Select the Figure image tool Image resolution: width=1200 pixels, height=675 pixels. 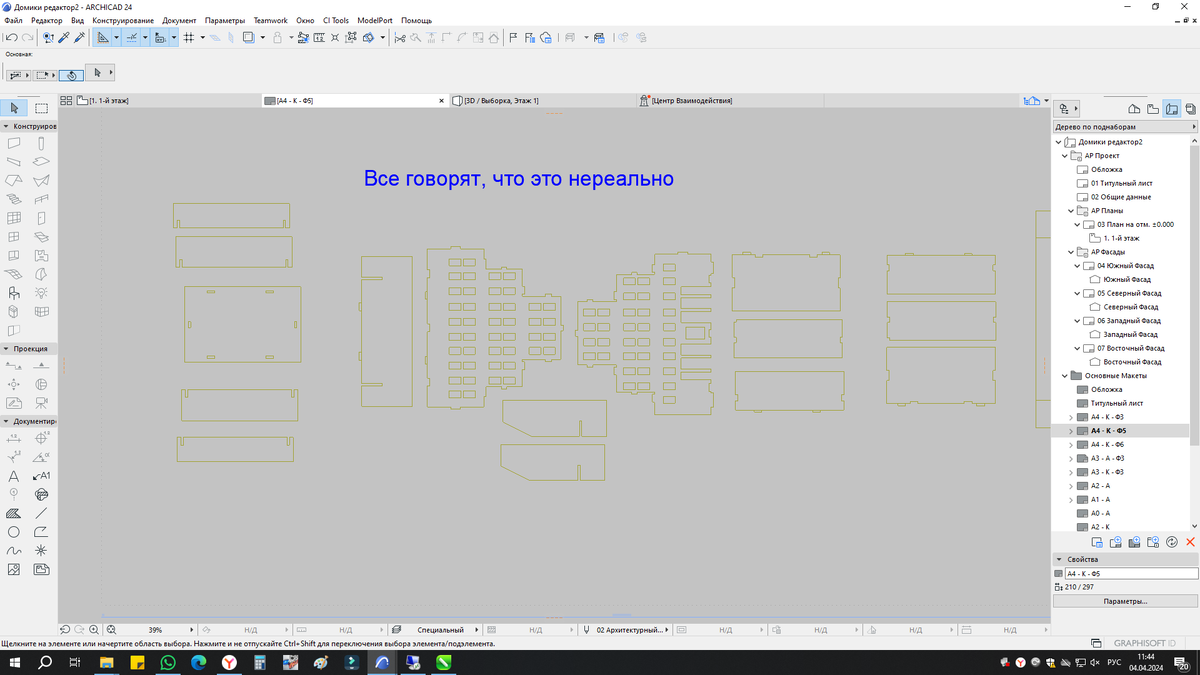coord(14,569)
